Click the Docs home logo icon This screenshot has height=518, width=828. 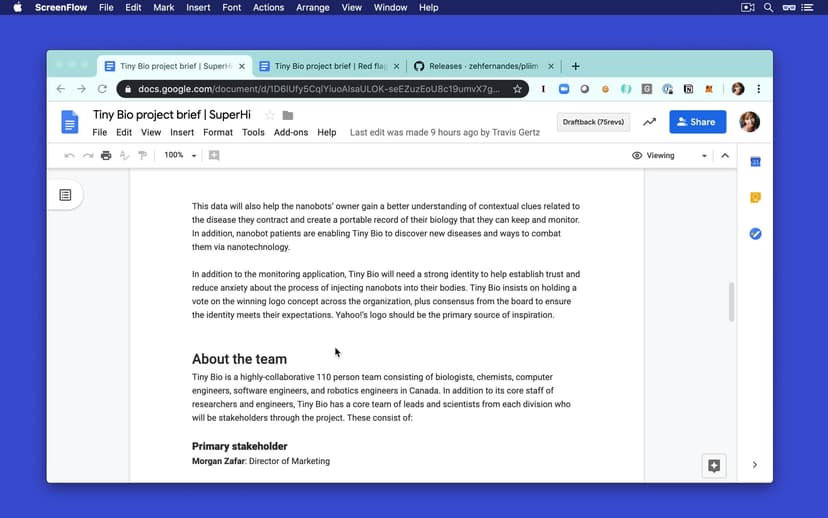(x=70, y=122)
